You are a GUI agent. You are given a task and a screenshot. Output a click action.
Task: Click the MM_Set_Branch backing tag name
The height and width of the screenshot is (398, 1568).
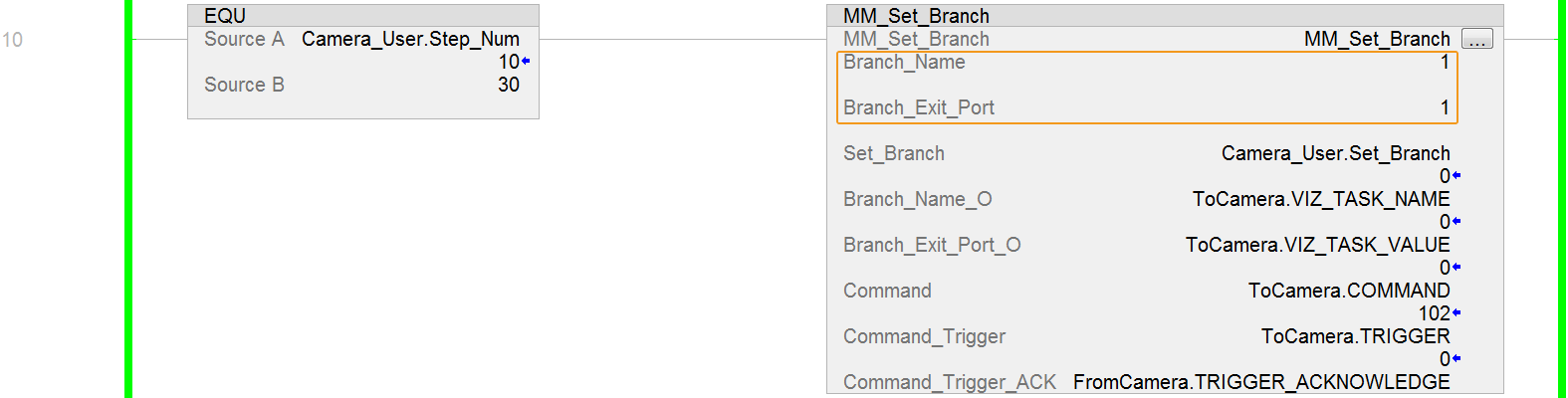pos(1377,39)
